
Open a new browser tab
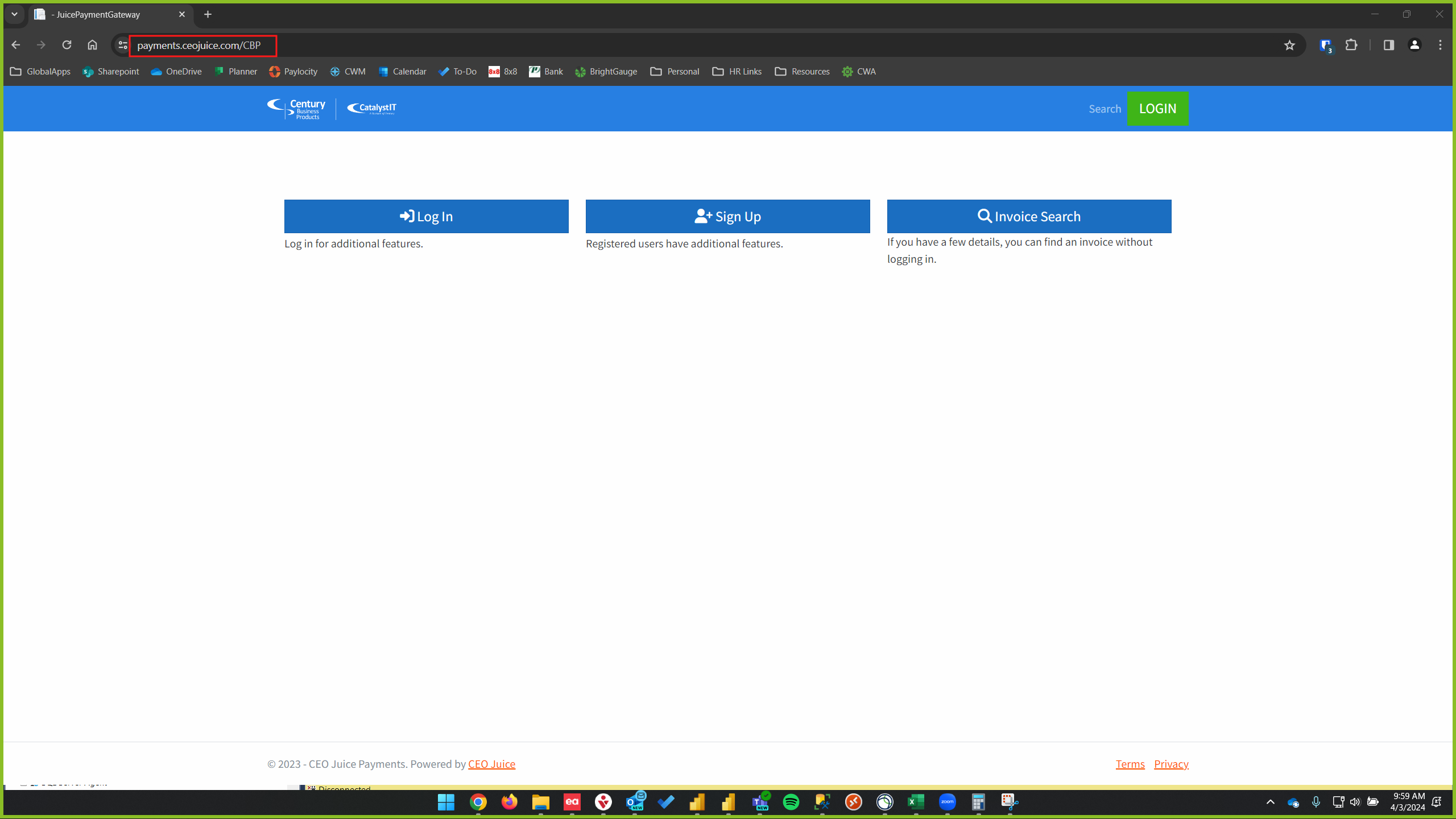(x=208, y=14)
